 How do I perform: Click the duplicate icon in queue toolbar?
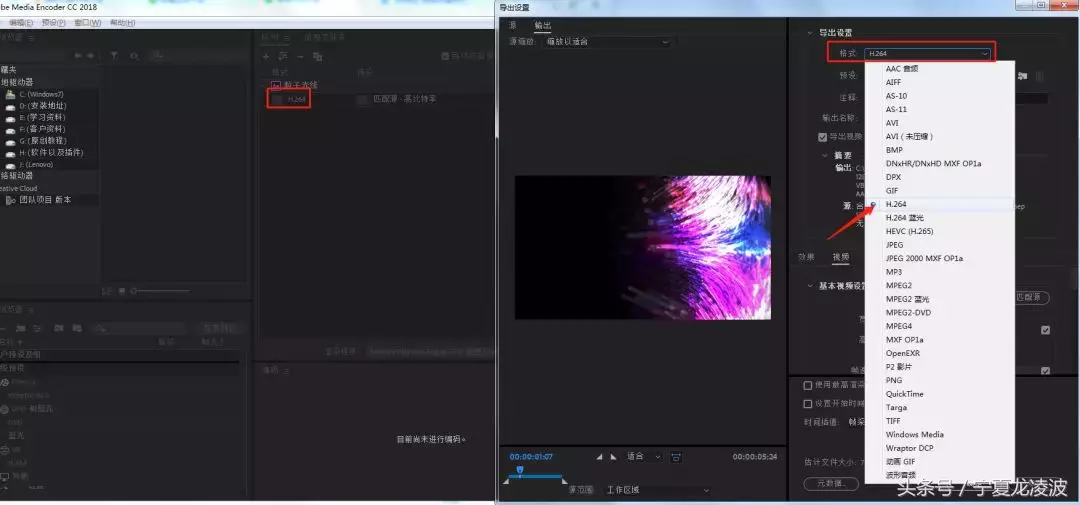[317, 56]
